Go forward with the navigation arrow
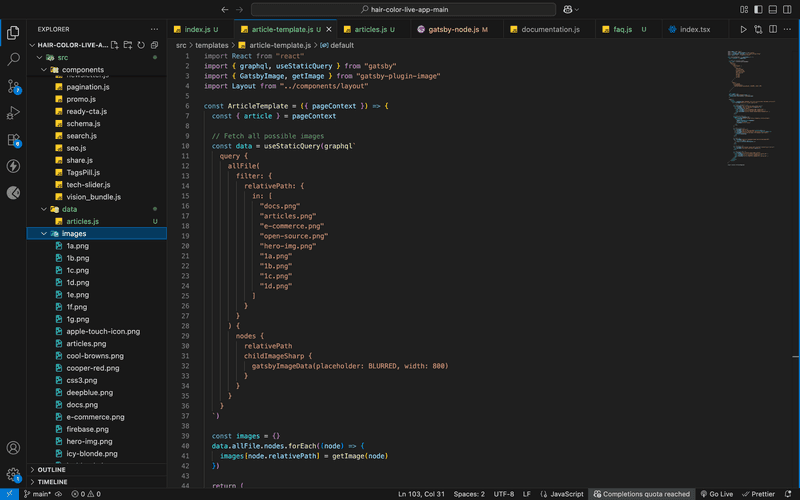This screenshot has height=500, width=800. [x=239, y=9]
